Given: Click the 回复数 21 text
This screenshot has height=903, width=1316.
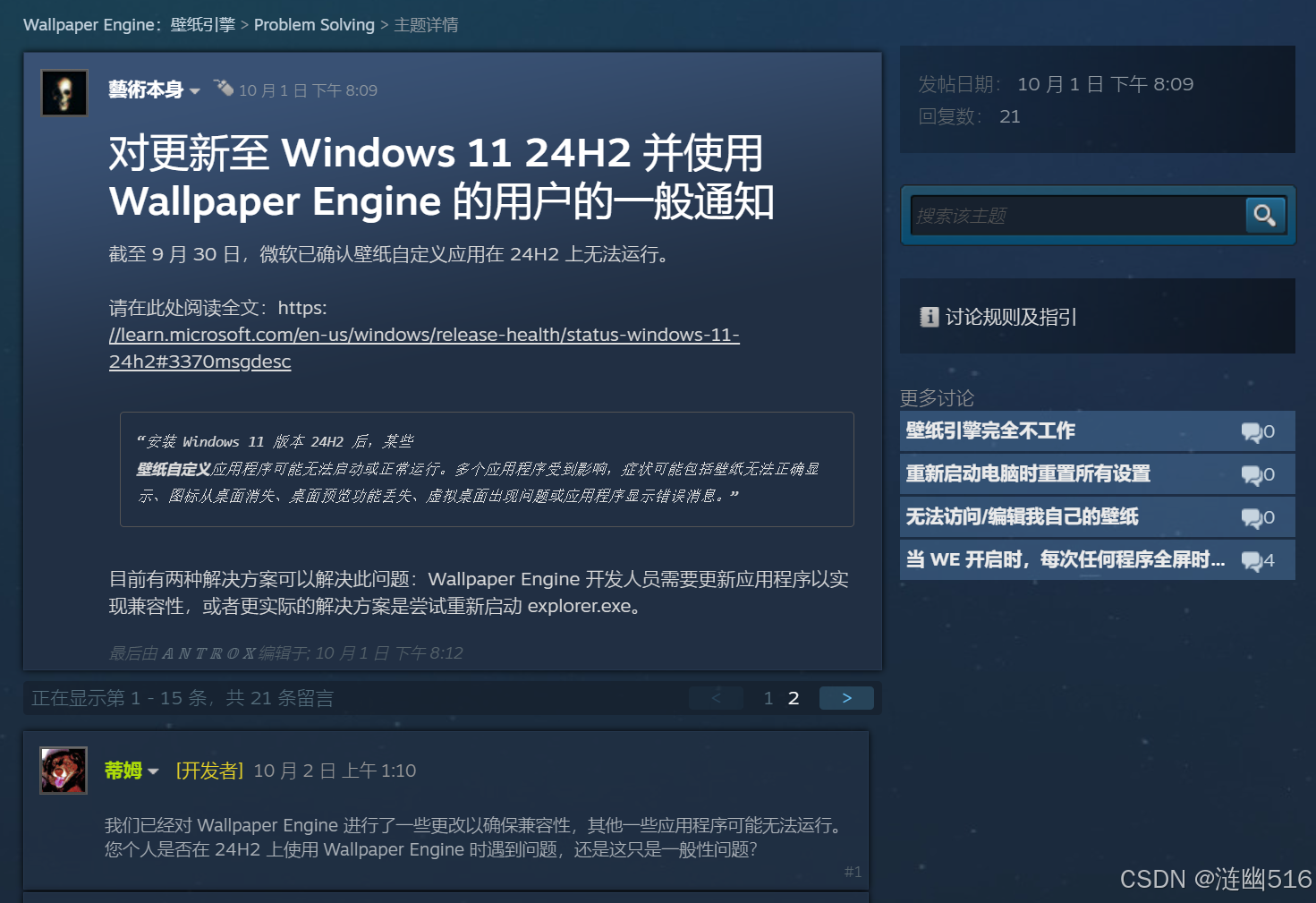Looking at the screenshot, I should [x=970, y=116].
